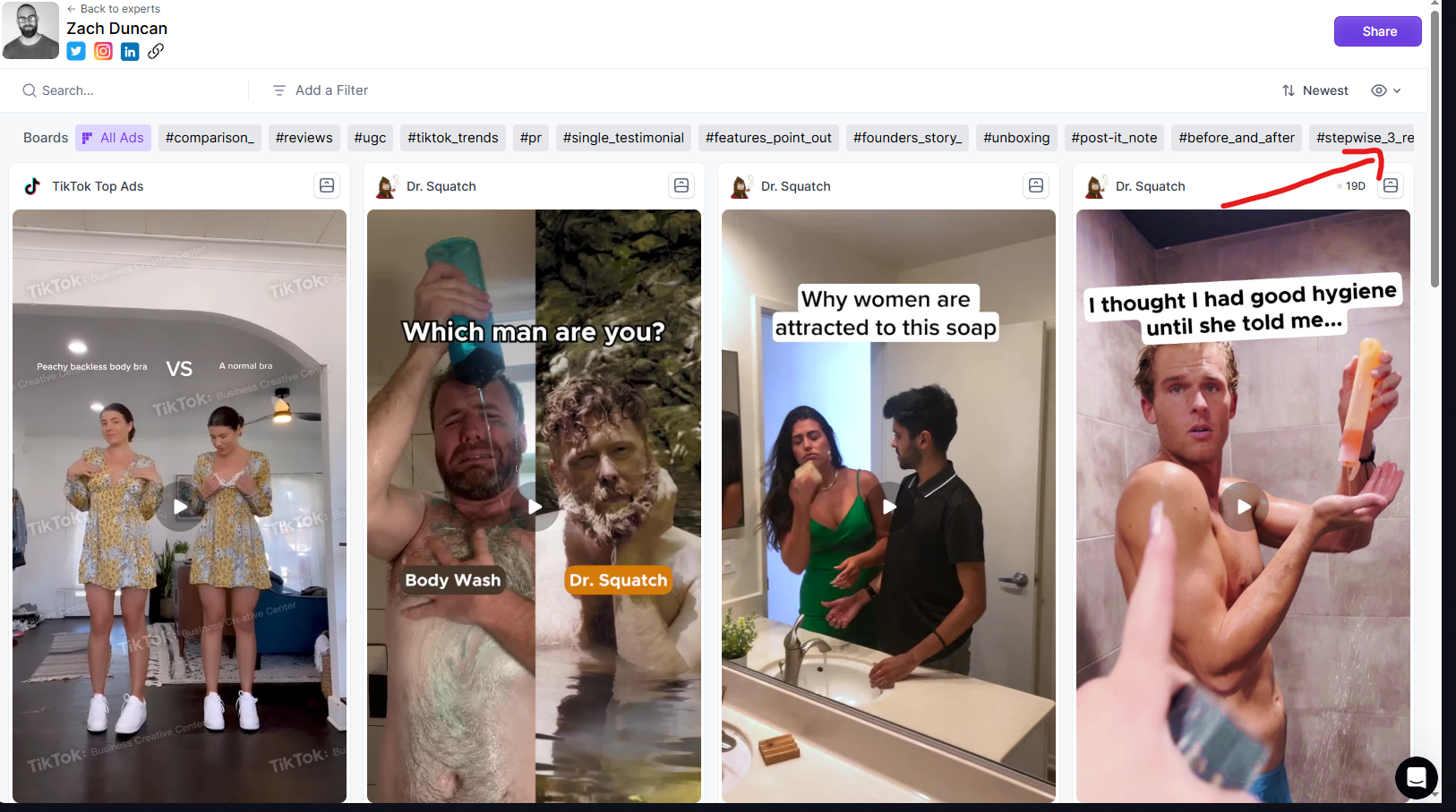Viewport: 1456px width, 812px height.
Task: Select the #post-it_note board tag
Action: (x=1114, y=138)
